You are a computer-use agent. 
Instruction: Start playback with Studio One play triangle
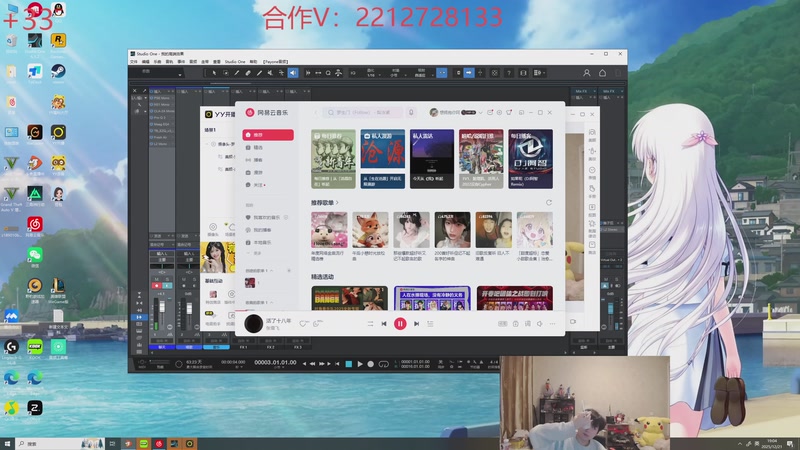360,364
